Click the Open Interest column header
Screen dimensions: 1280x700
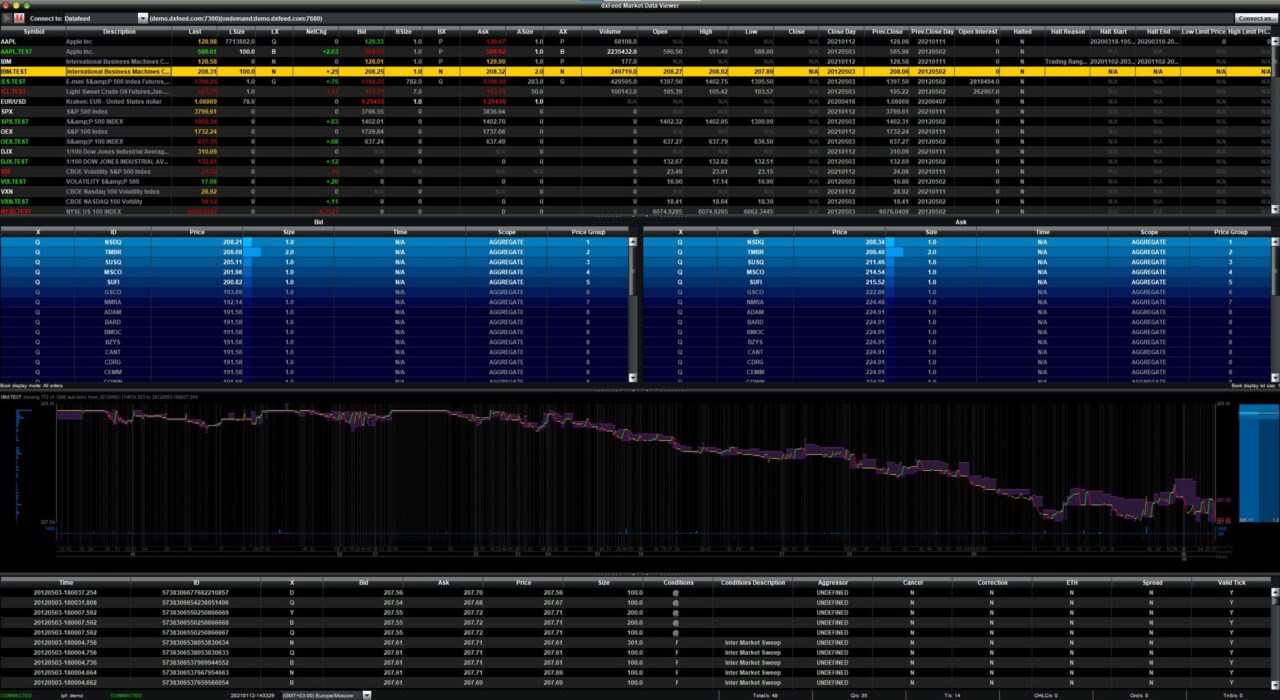click(x=979, y=31)
